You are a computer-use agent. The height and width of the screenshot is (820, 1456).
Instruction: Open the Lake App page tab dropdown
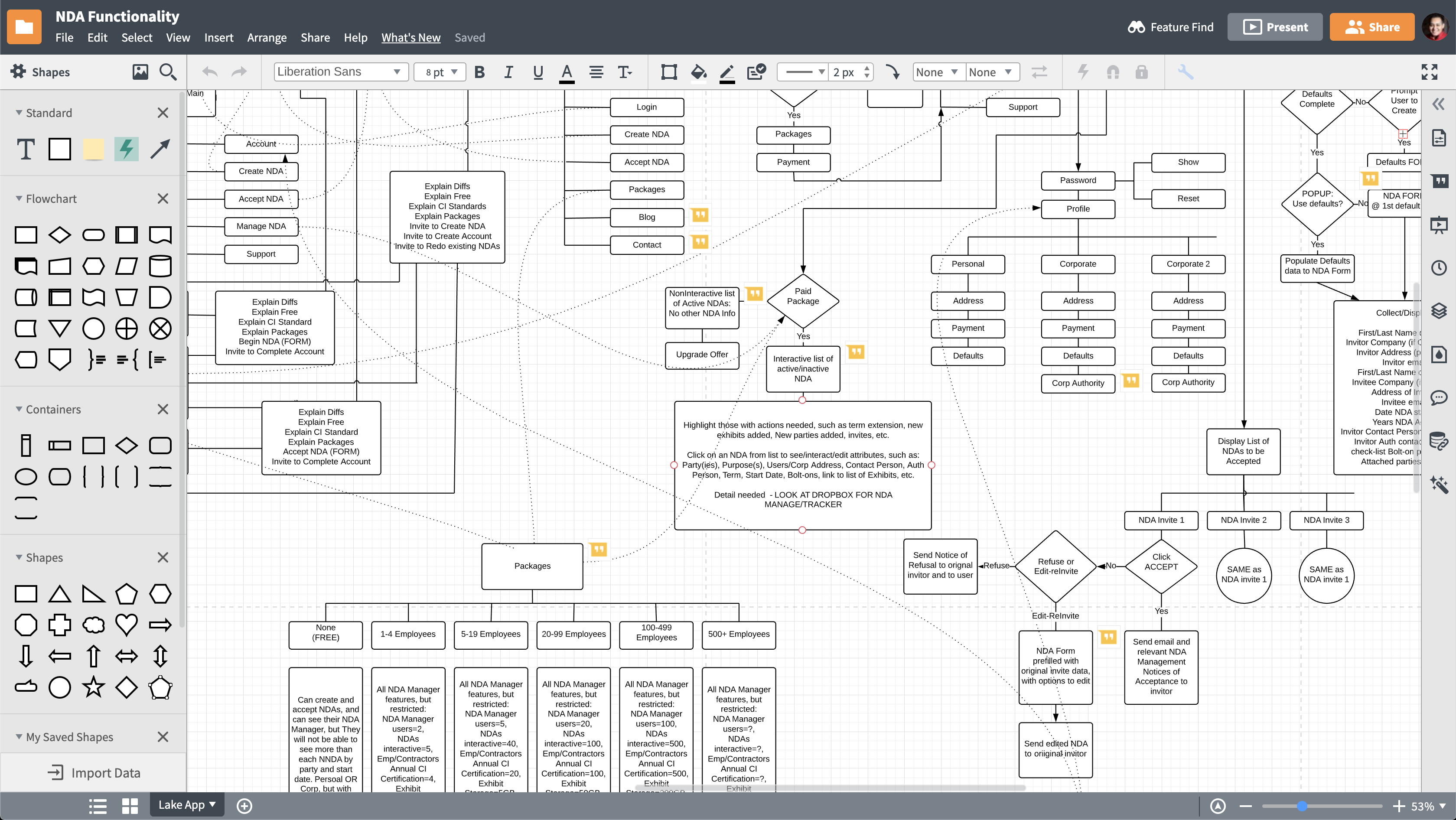point(187,805)
